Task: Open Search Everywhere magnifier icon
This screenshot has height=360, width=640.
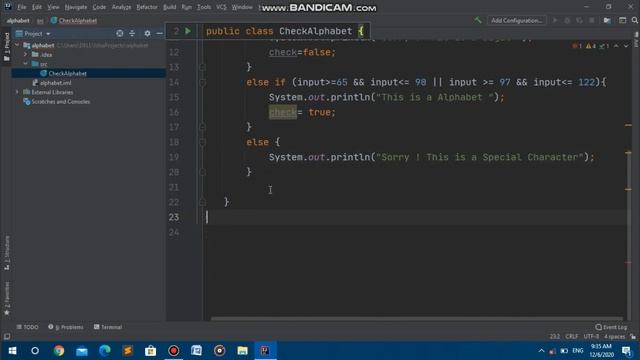Action: coord(635,20)
